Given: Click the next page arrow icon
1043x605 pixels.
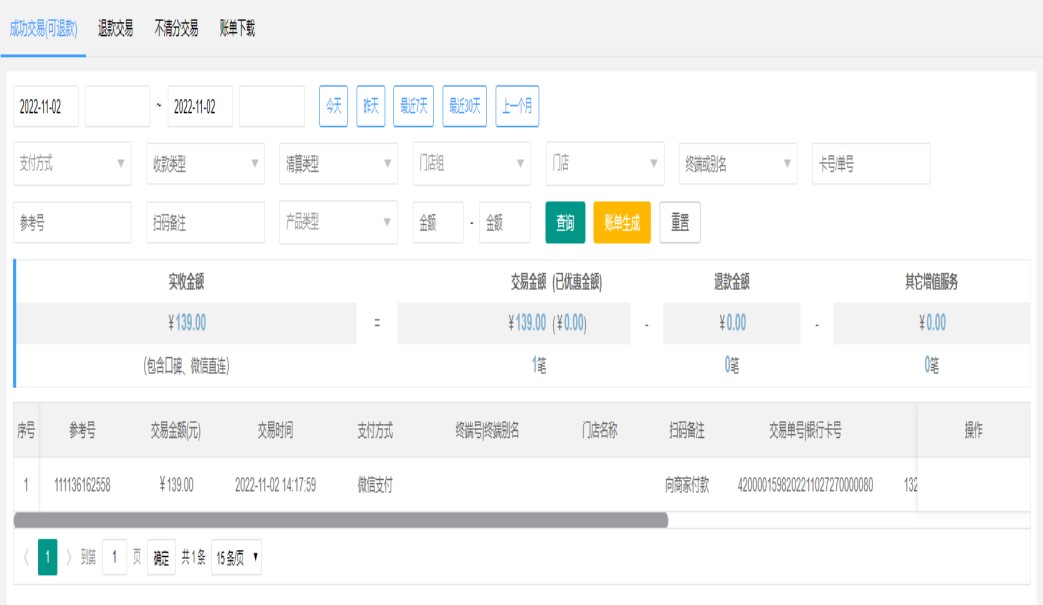Looking at the screenshot, I should click(x=69, y=557).
